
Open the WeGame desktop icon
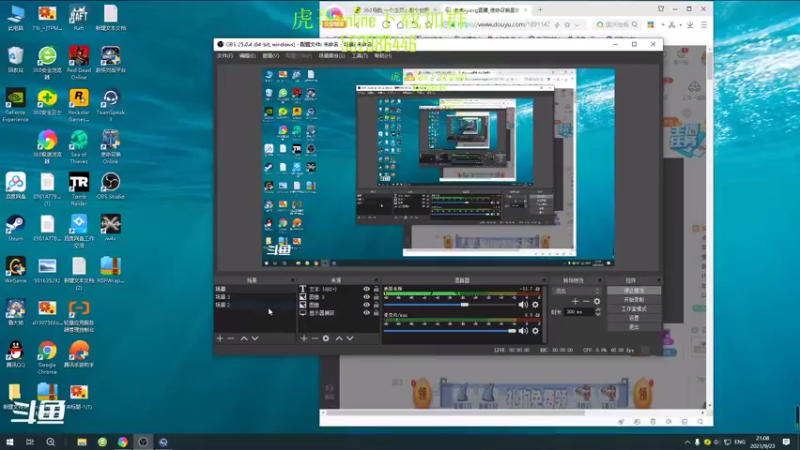(x=15, y=270)
